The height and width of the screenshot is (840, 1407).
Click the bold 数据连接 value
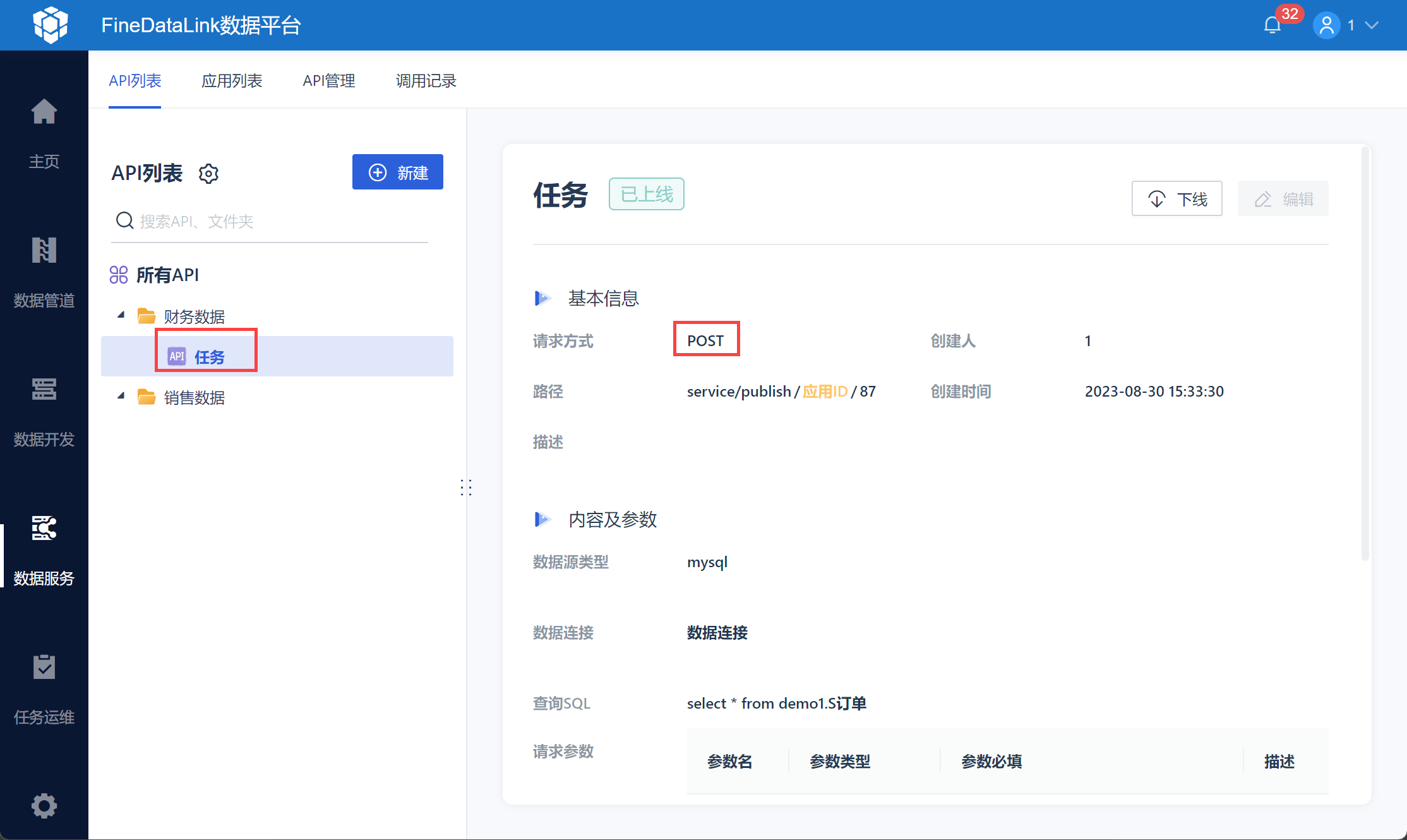tap(717, 632)
